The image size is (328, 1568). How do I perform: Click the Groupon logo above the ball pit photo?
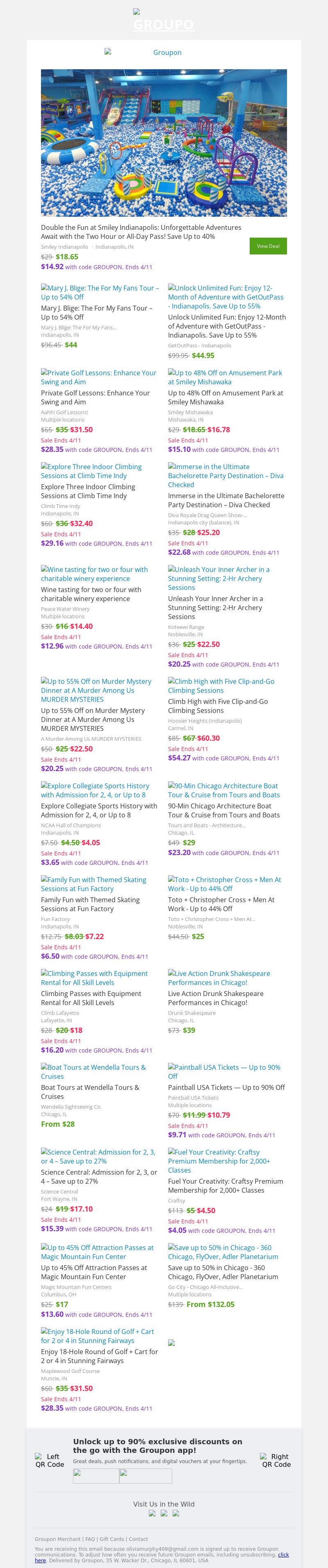coord(164,52)
